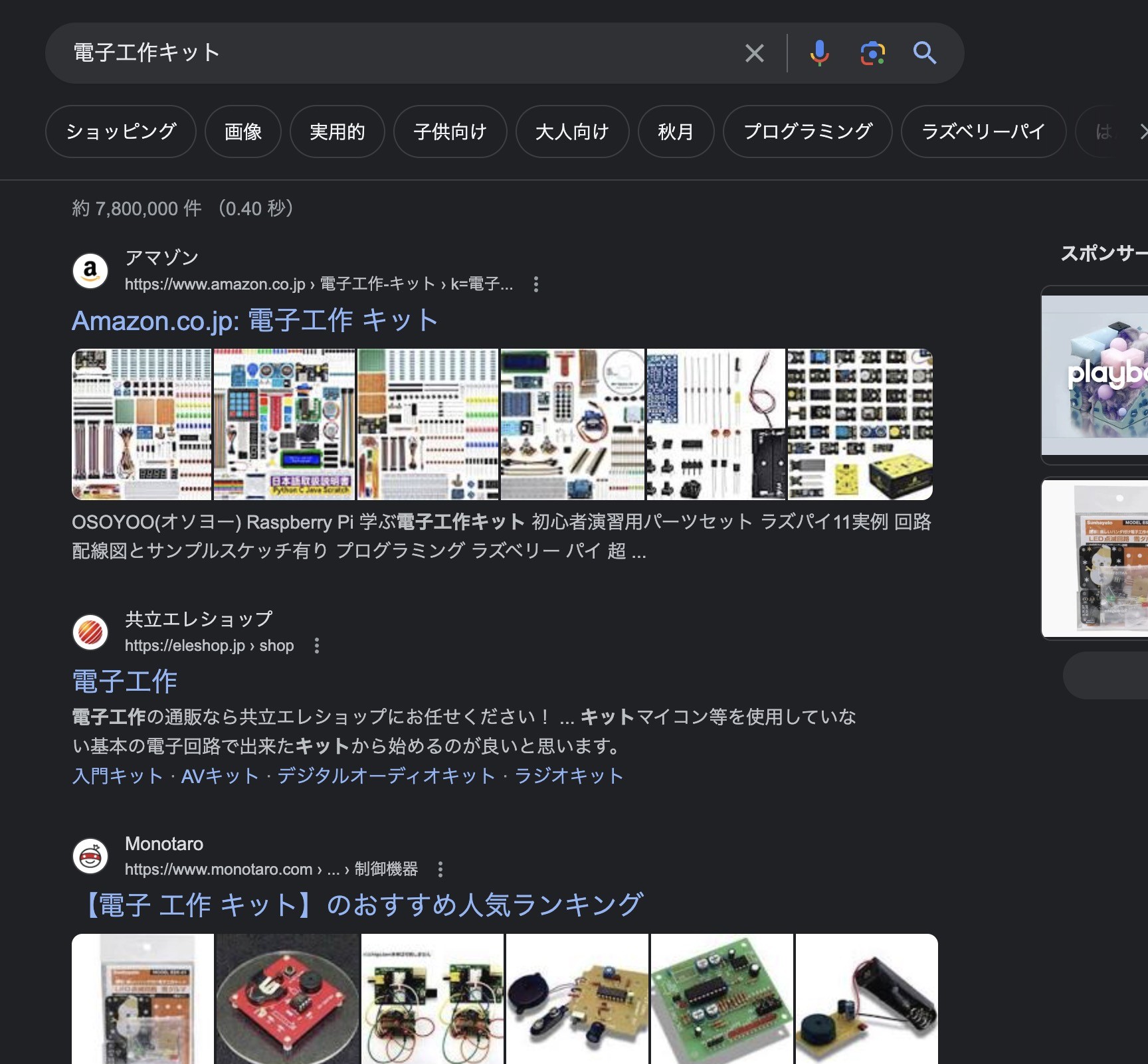Screen dimensions: 1148x1064
Task: Select the プログラミング filter chip
Action: (807, 132)
